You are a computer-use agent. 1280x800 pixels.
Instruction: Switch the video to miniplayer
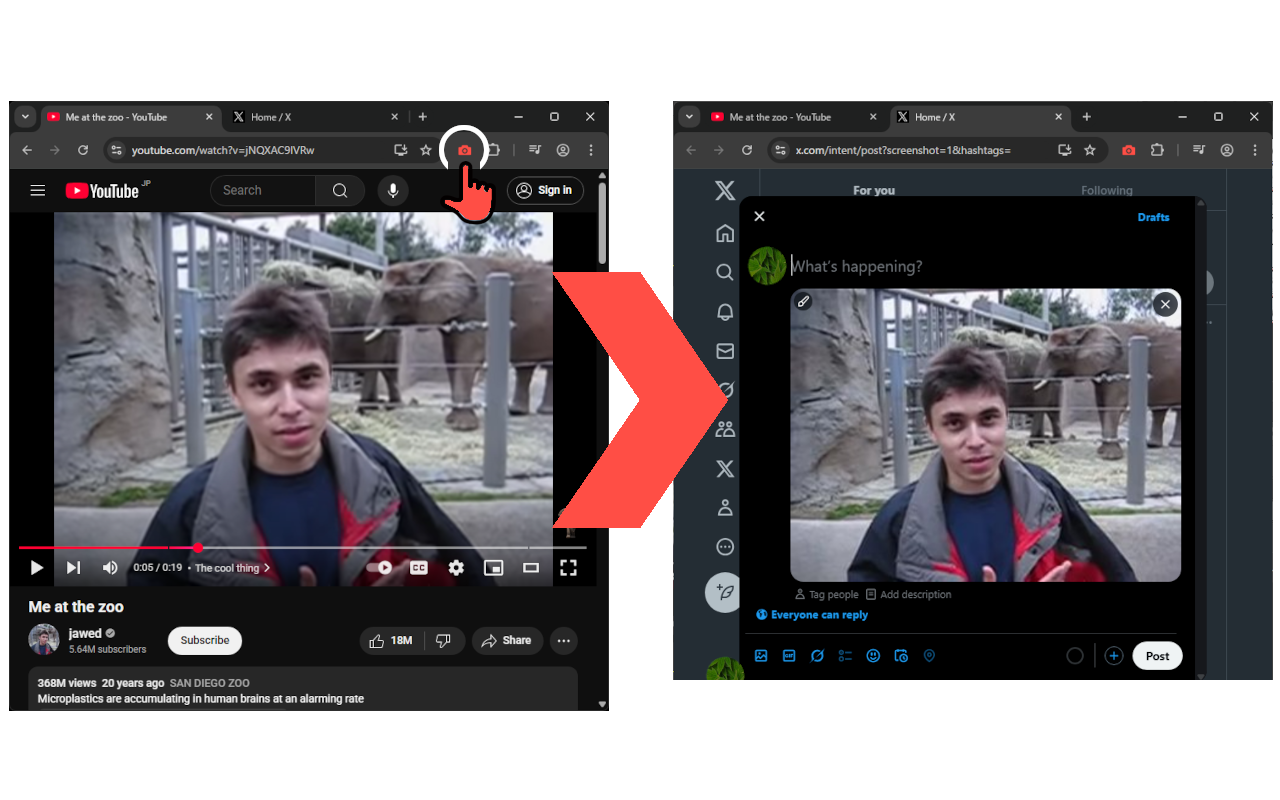[493, 568]
